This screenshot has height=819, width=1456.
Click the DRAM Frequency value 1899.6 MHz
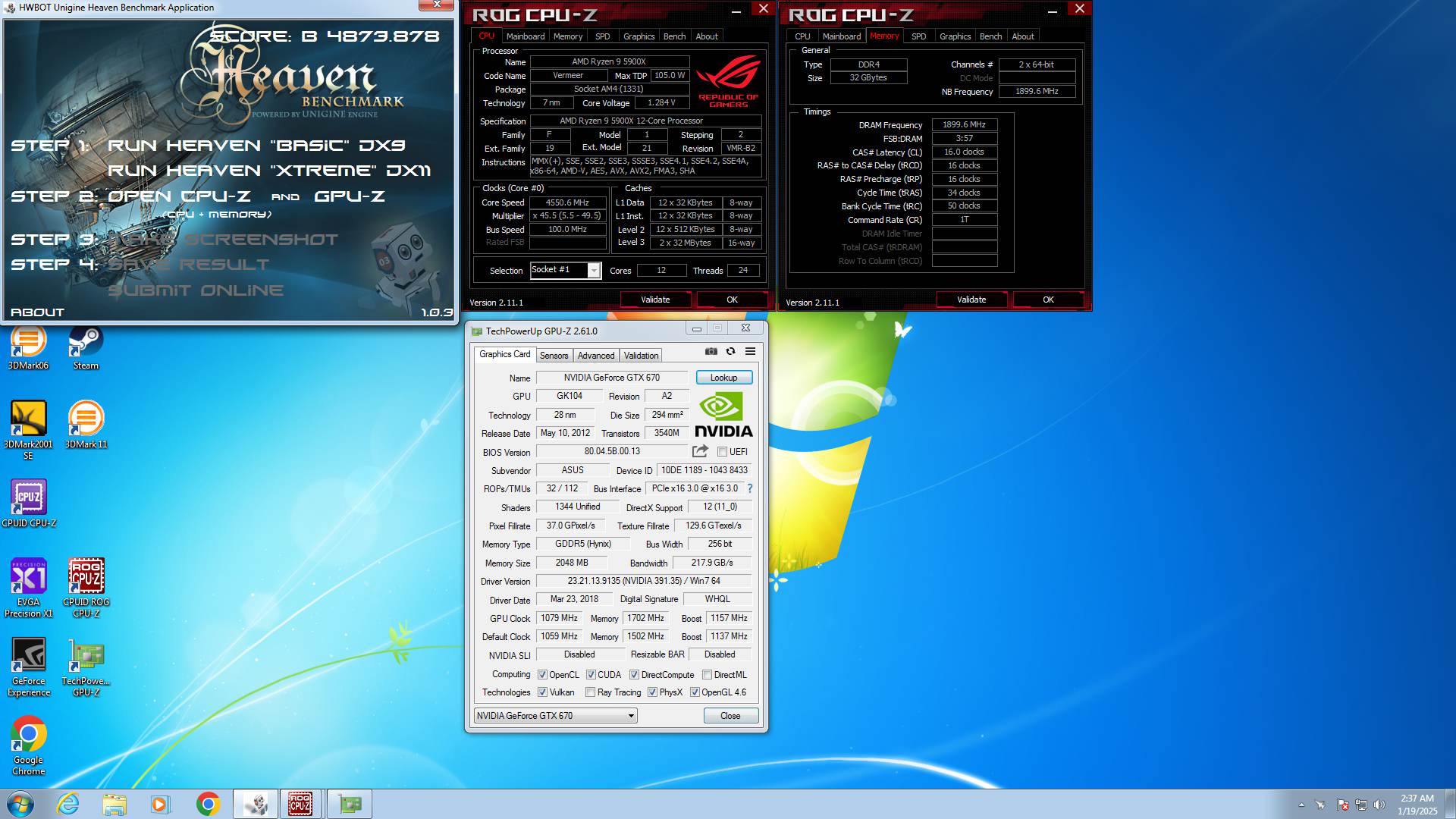(964, 125)
